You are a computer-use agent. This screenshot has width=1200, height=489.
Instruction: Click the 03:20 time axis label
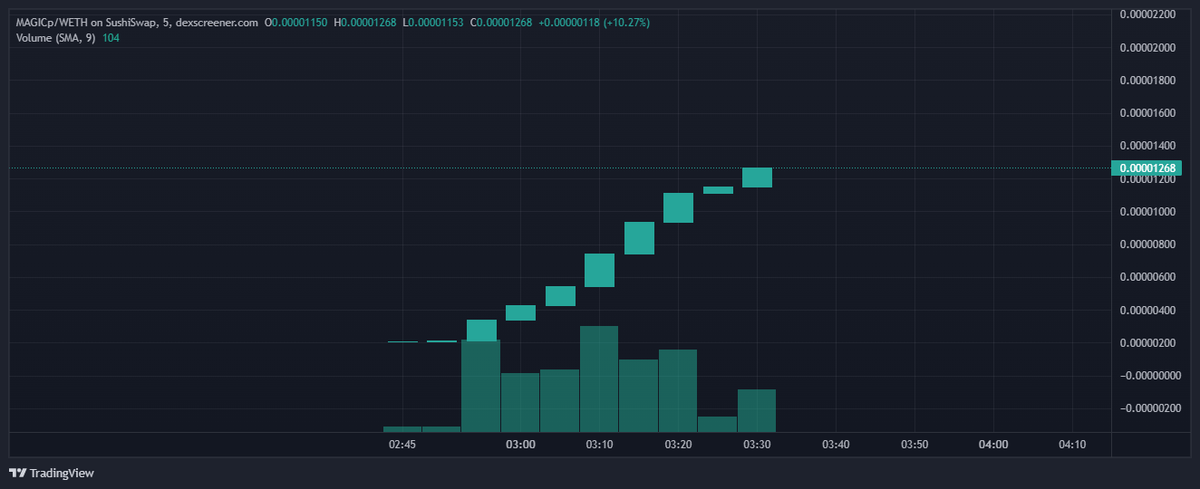point(678,444)
